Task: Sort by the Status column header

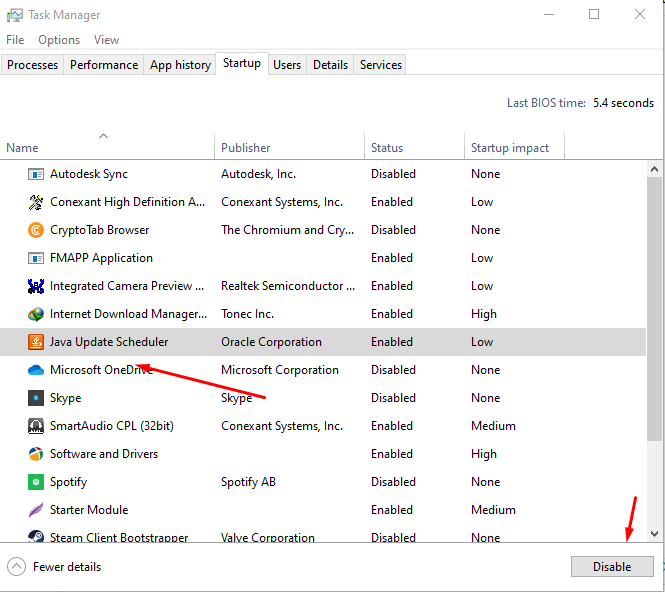Action: (x=414, y=146)
